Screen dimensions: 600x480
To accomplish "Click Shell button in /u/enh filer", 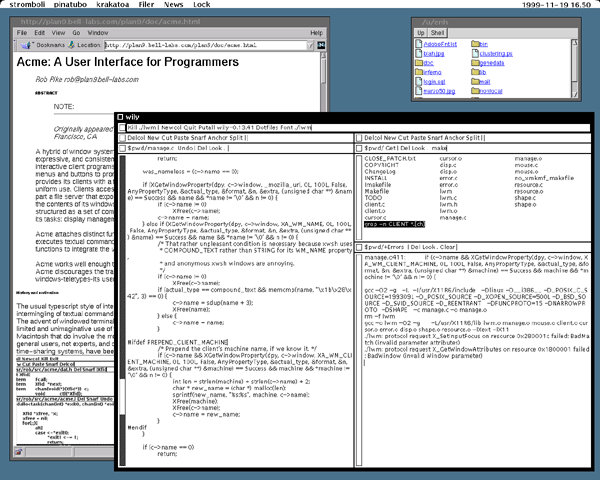I will pyautogui.click(x=437, y=33).
